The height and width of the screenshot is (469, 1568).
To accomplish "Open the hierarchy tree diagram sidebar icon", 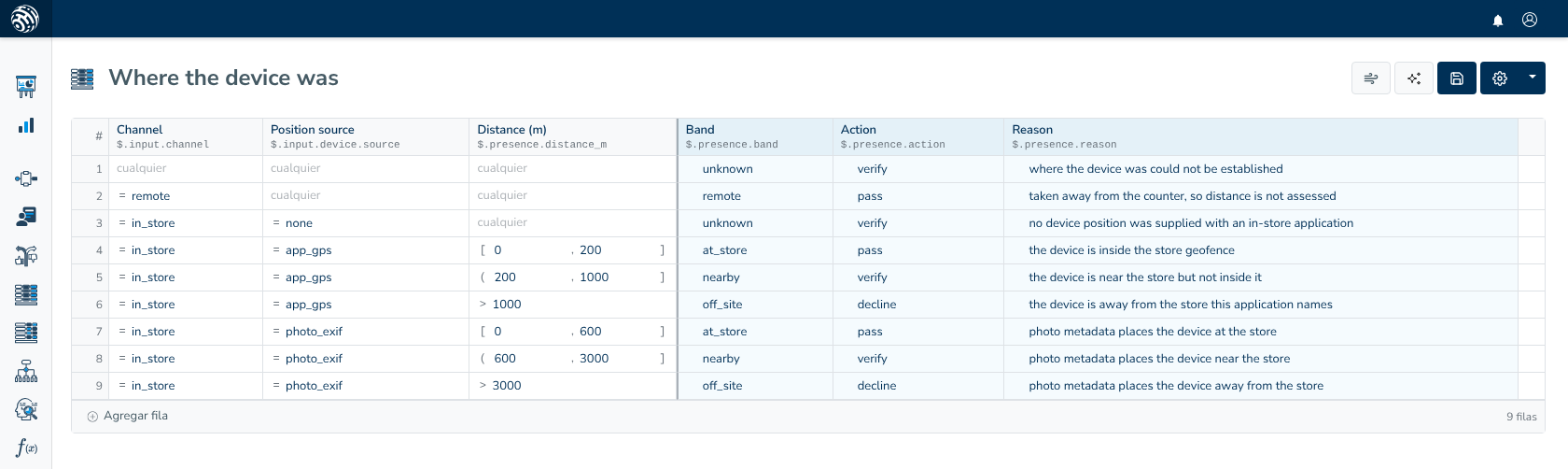I will [x=26, y=371].
